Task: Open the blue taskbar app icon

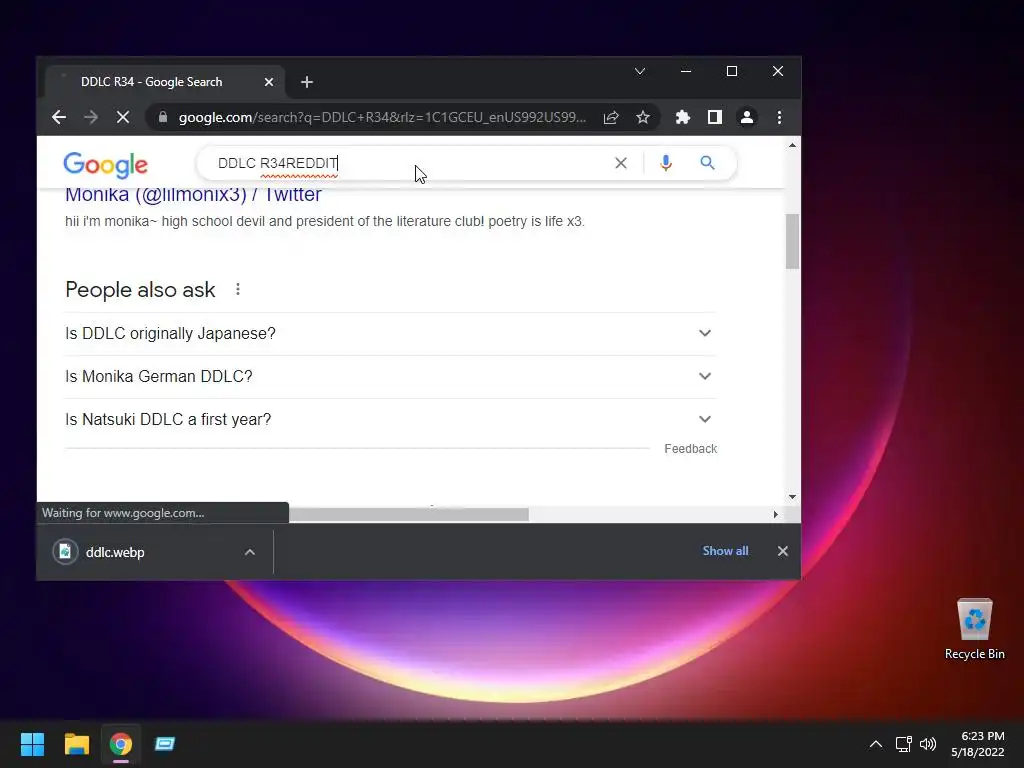Action: [165, 744]
